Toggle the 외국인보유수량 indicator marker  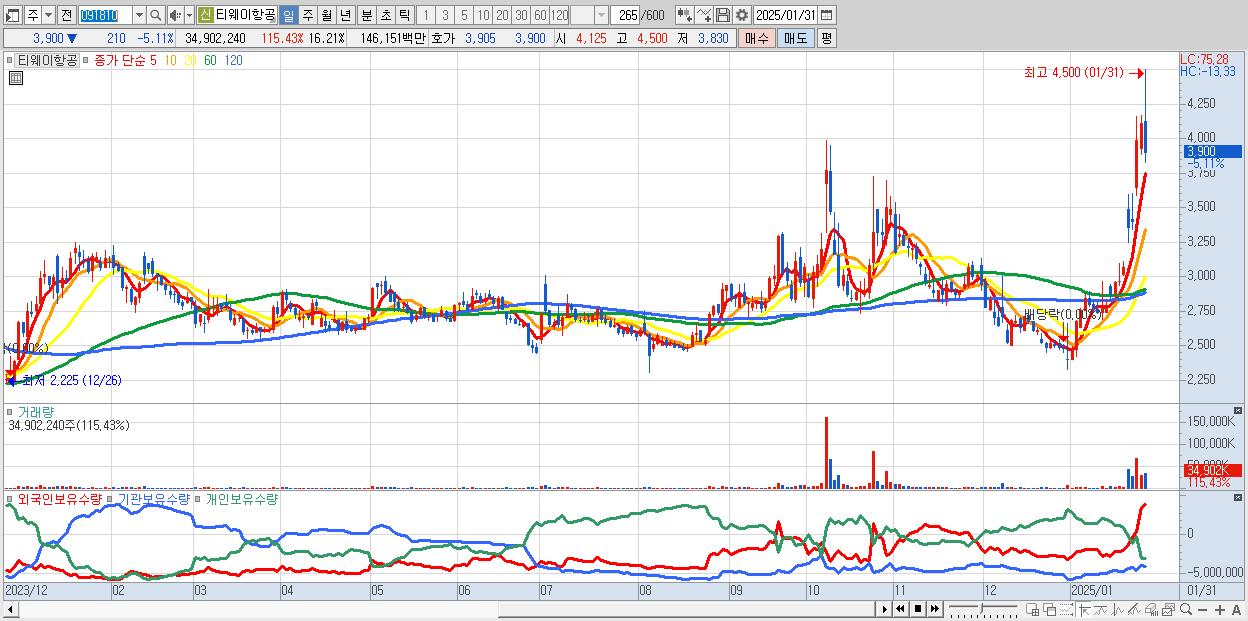(11, 499)
